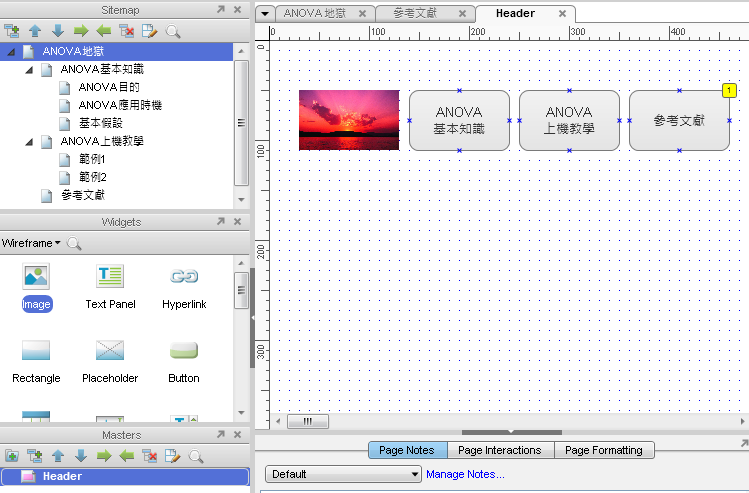Select the Rectangle widget
The width and height of the screenshot is (749, 493).
click(36, 362)
